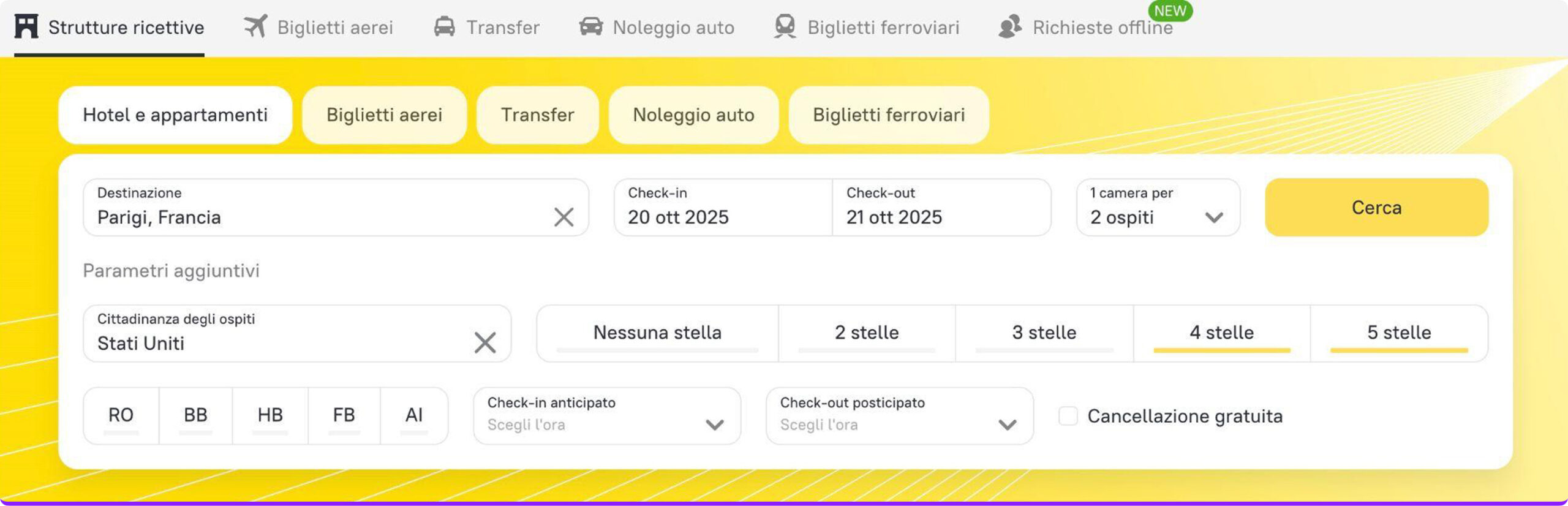The height and width of the screenshot is (506, 1568).
Task: Toggle the 4 stelle rating filter
Action: pos(1221,333)
